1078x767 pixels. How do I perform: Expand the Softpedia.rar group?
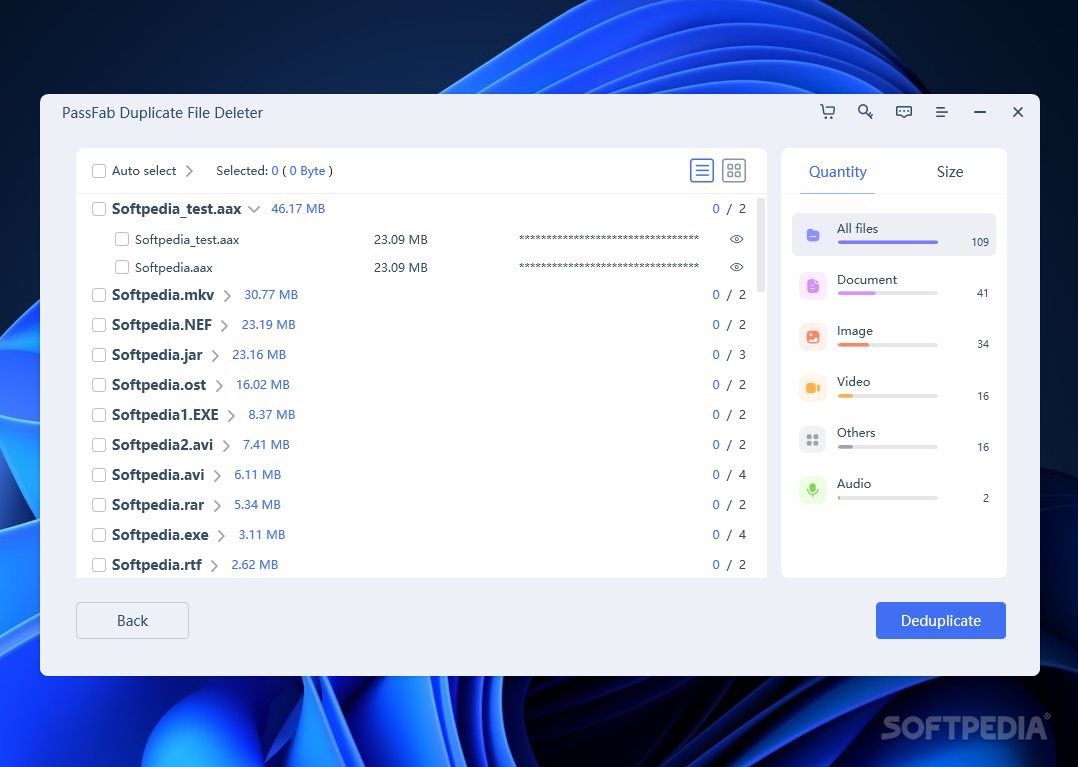pyautogui.click(x=217, y=506)
